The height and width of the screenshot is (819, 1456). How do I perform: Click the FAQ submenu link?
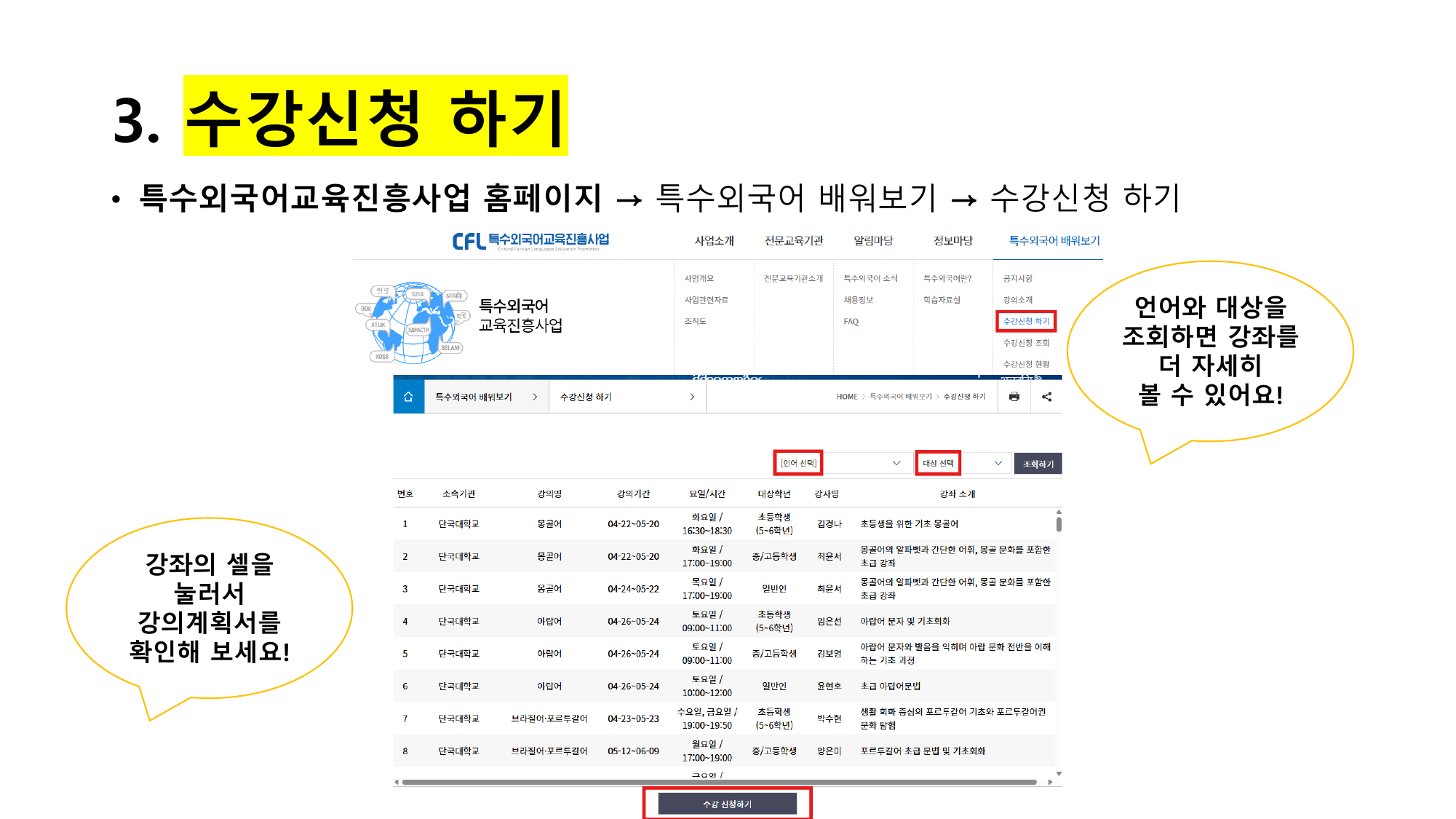pyautogui.click(x=851, y=322)
